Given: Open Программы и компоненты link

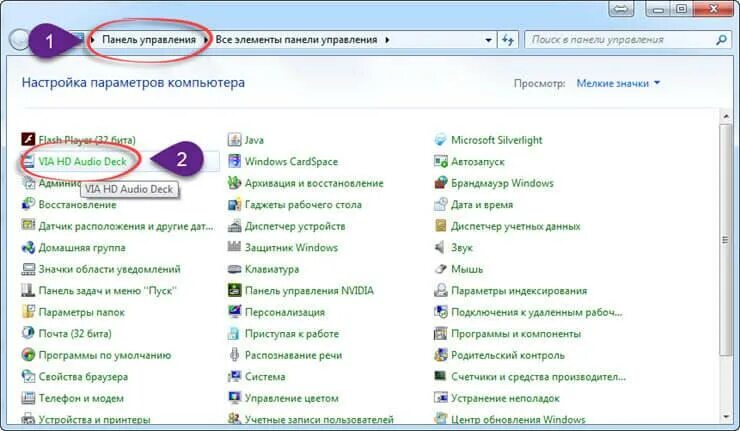Looking at the screenshot, I should coord(516,334).
